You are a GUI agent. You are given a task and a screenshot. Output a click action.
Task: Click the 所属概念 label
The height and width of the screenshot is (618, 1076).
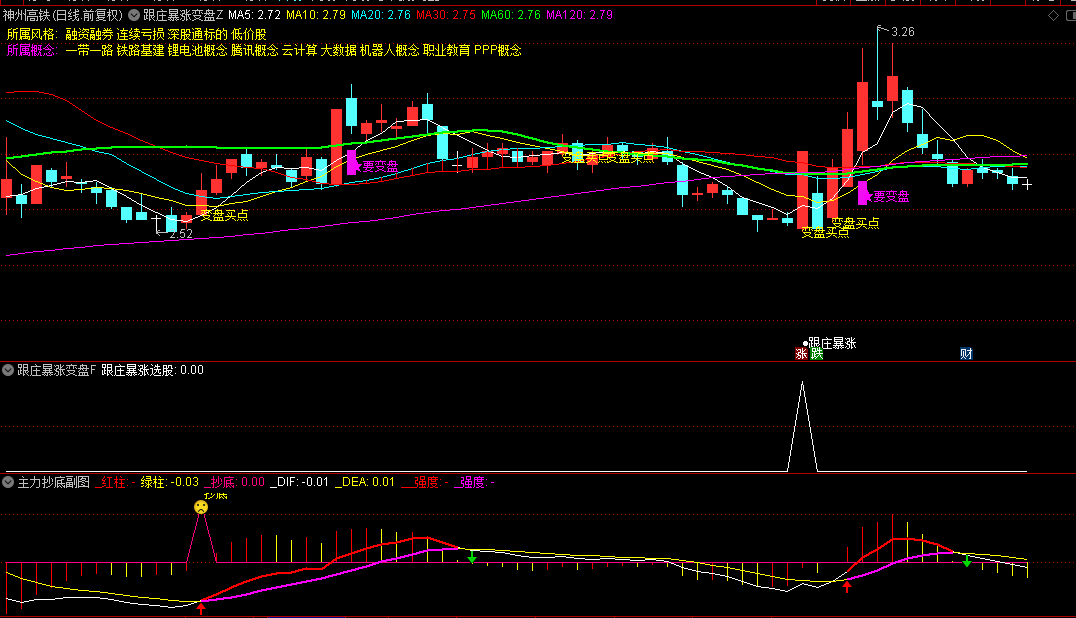coord(32,51)
